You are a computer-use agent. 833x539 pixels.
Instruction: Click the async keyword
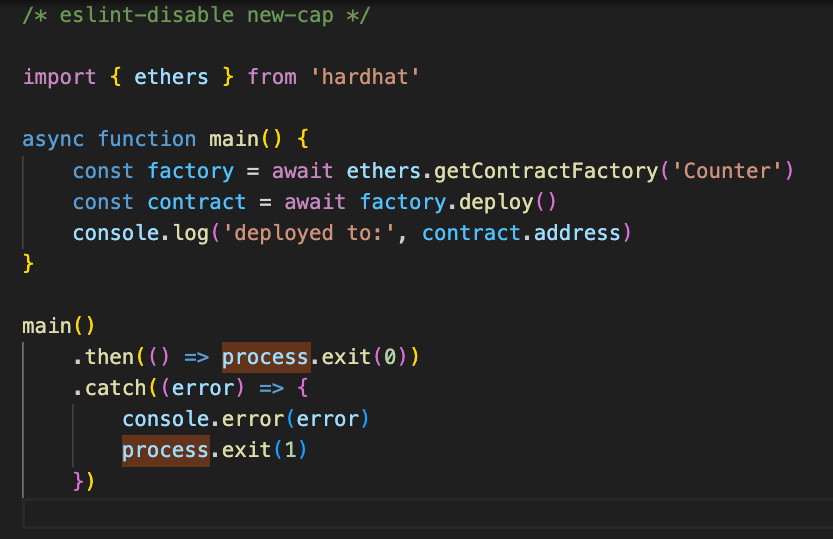pos(53,139)
